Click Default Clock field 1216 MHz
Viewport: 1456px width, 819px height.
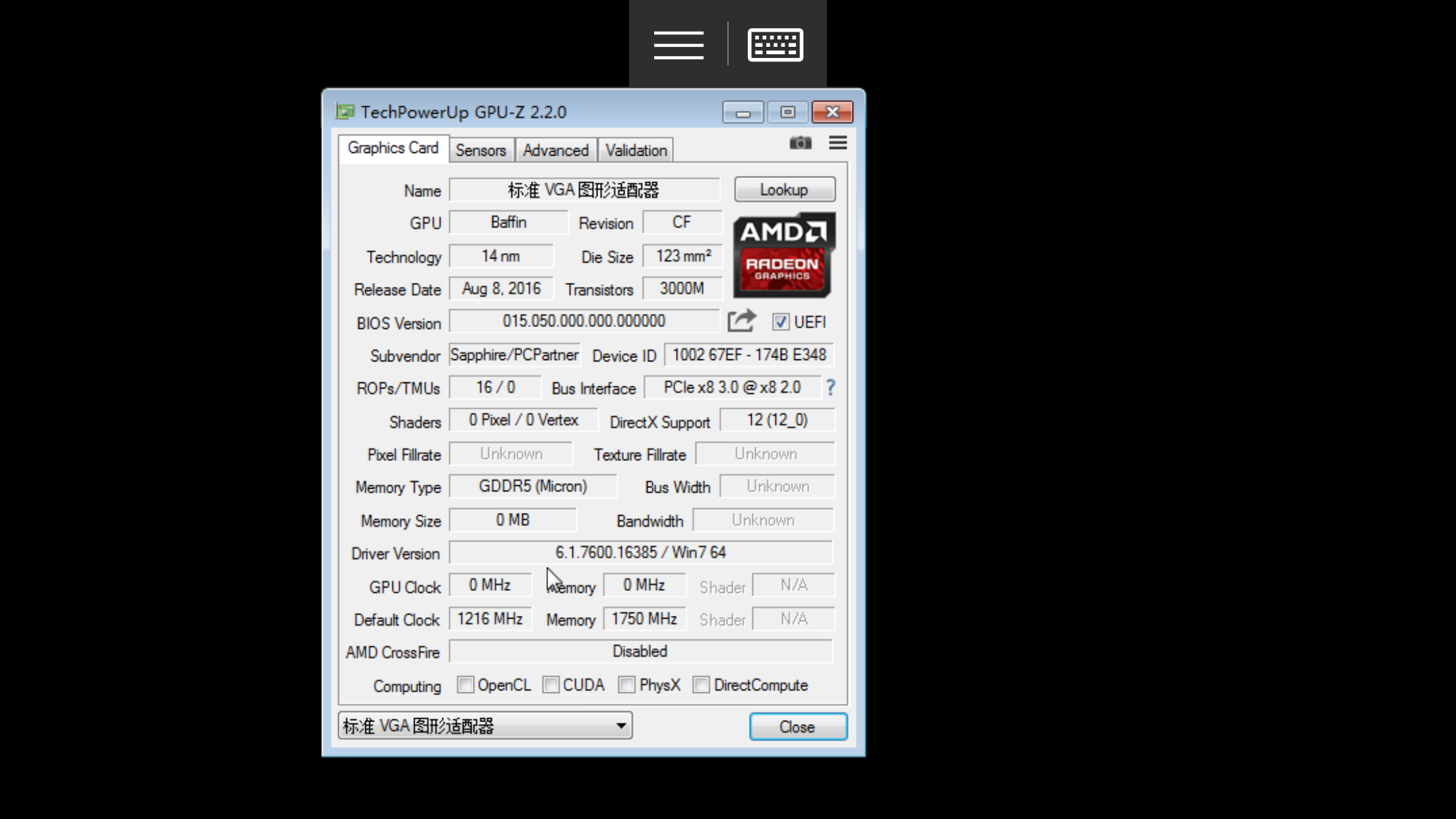click(490, 619)
